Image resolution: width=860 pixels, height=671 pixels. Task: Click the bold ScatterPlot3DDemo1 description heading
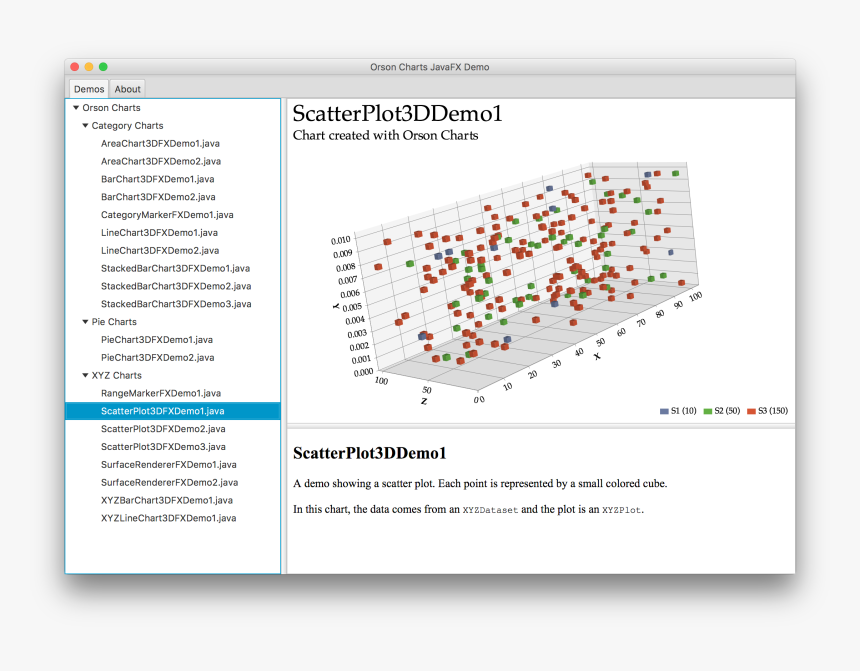click(x=370, y=453)
